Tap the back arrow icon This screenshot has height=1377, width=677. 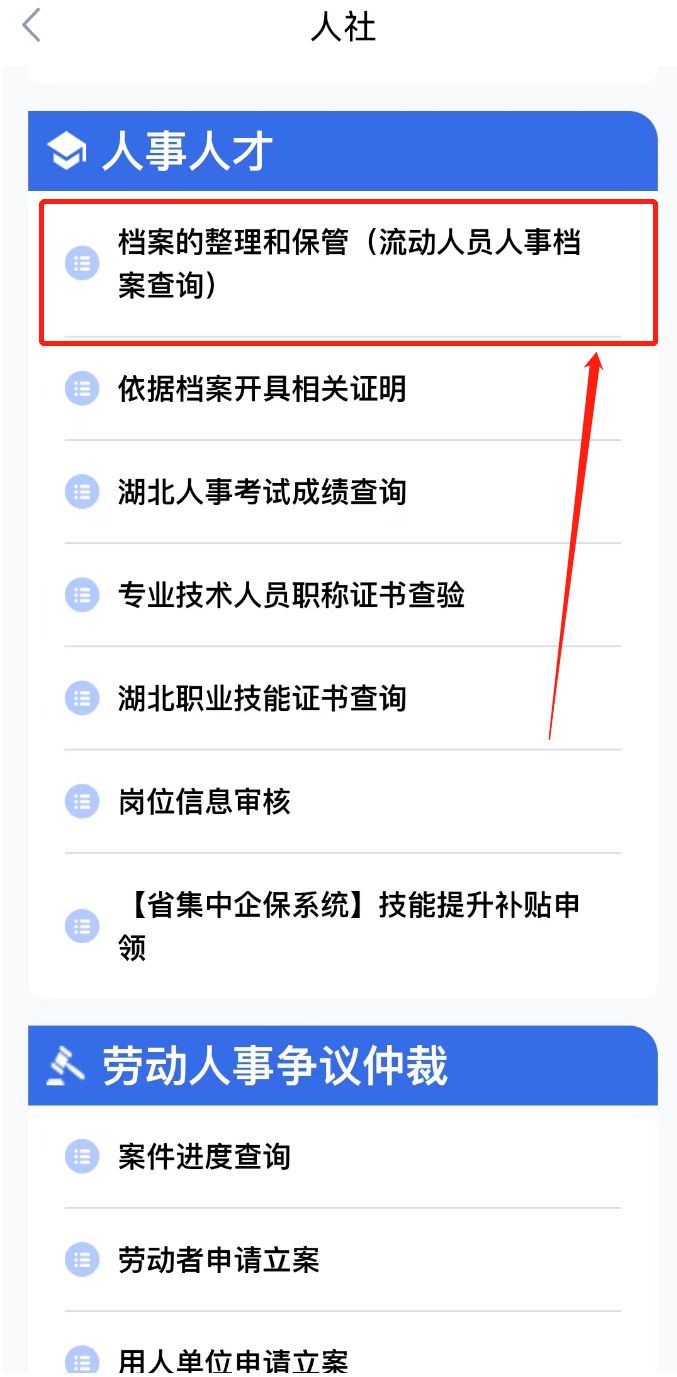(32, 26)
